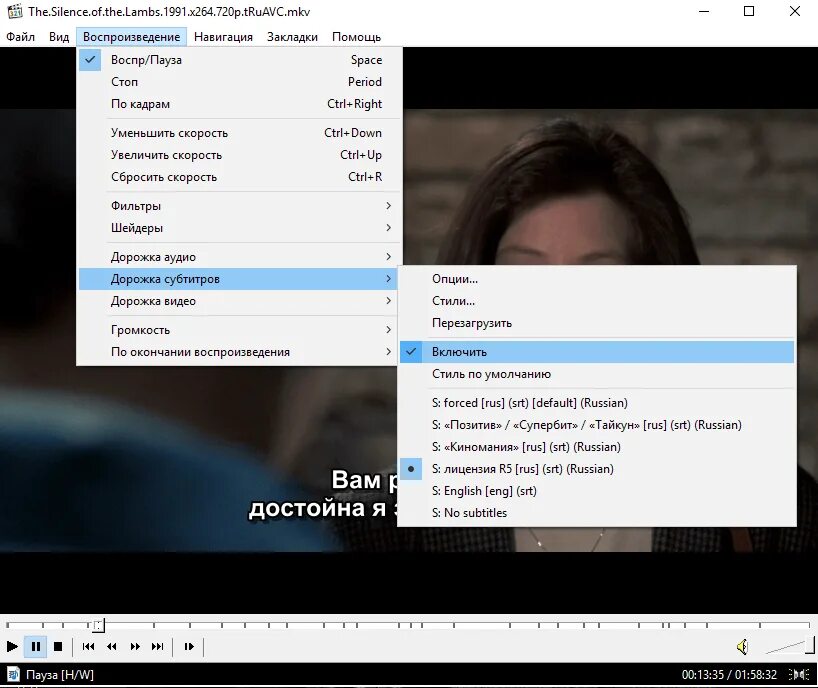Click the fast-forward (increase speed) button

click(135, 647)
